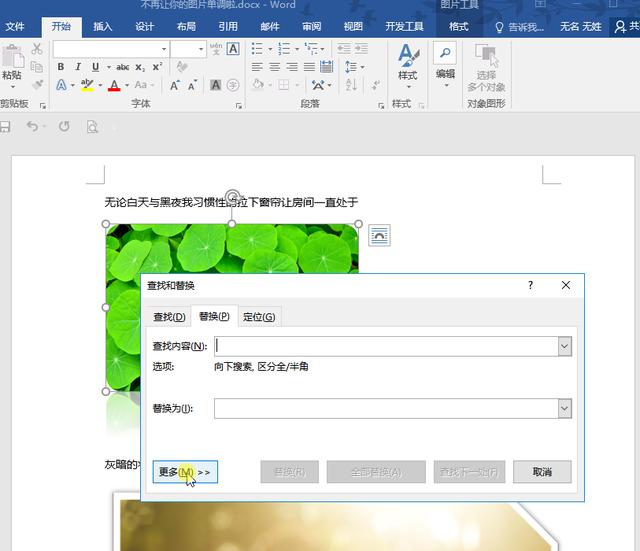Click the 查找内容 find input field

pos(386,347)
